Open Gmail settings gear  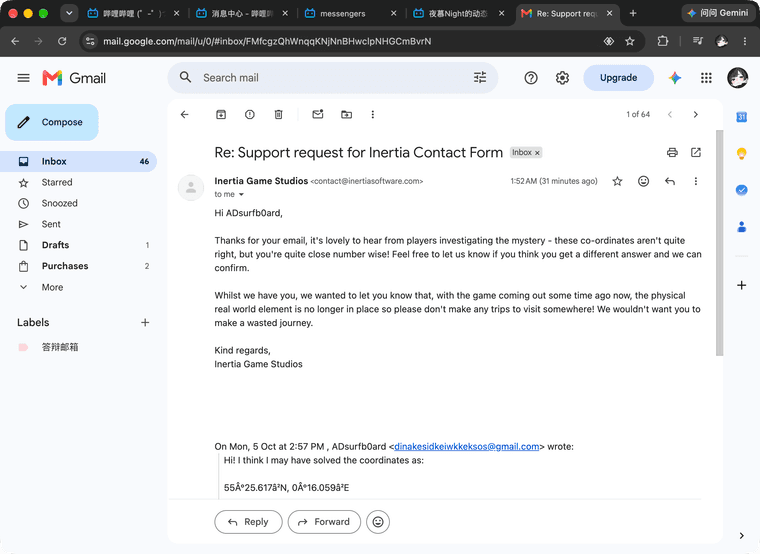(562, 78)
